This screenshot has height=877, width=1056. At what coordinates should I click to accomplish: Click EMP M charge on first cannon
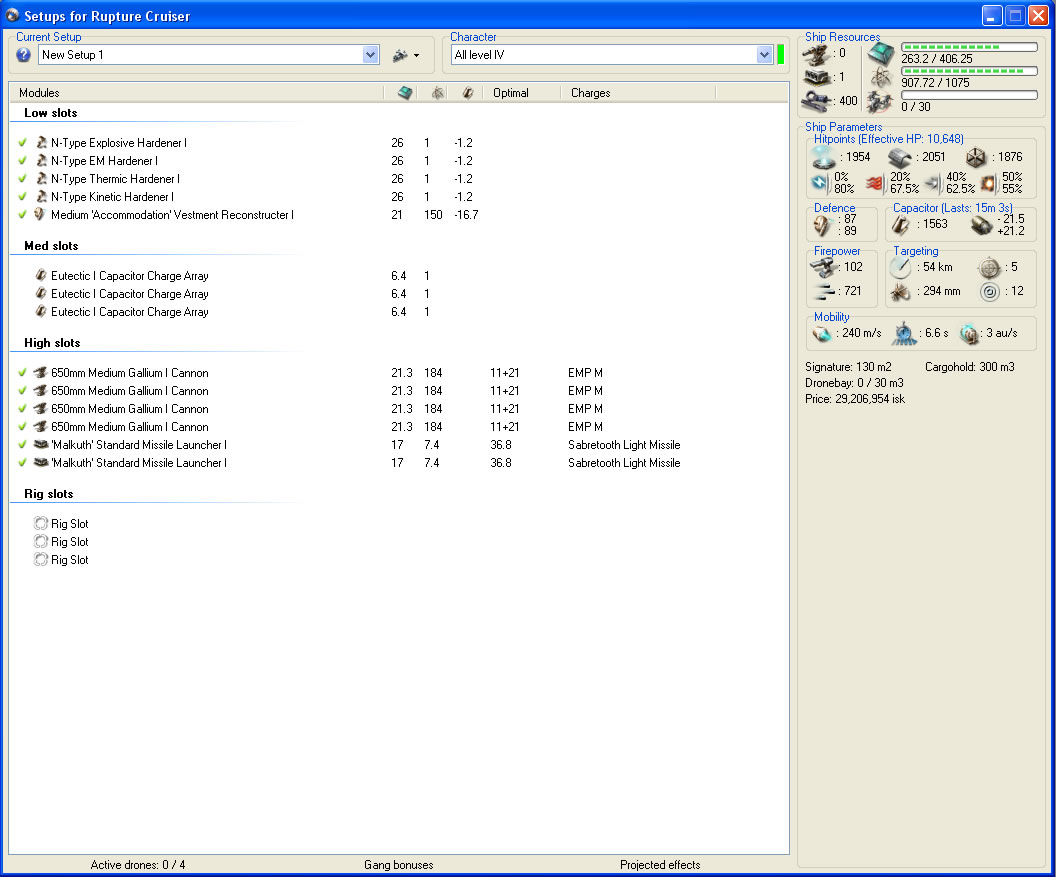[x=585, y=373]
